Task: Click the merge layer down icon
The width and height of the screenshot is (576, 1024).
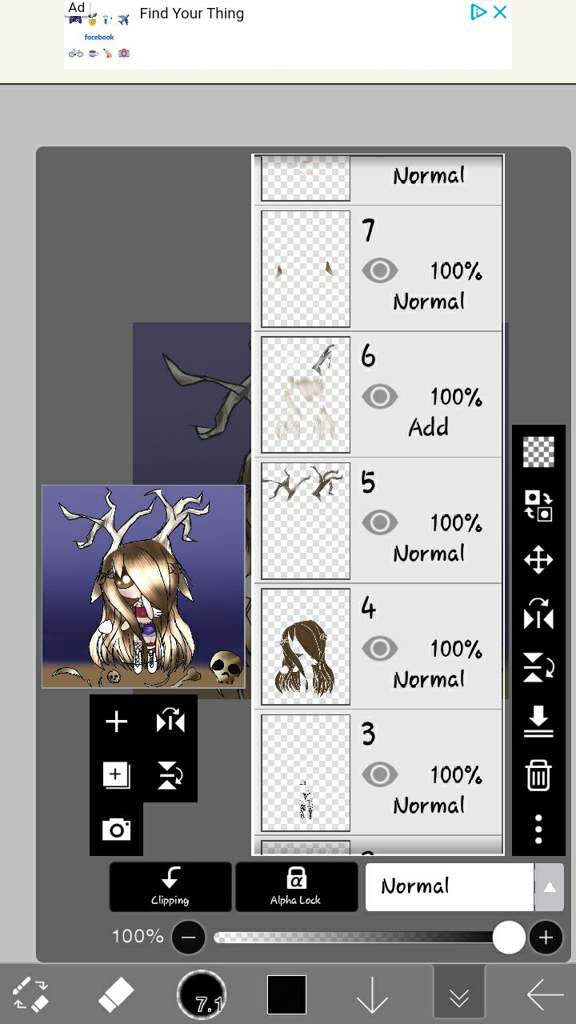Action: pos(538,722)
